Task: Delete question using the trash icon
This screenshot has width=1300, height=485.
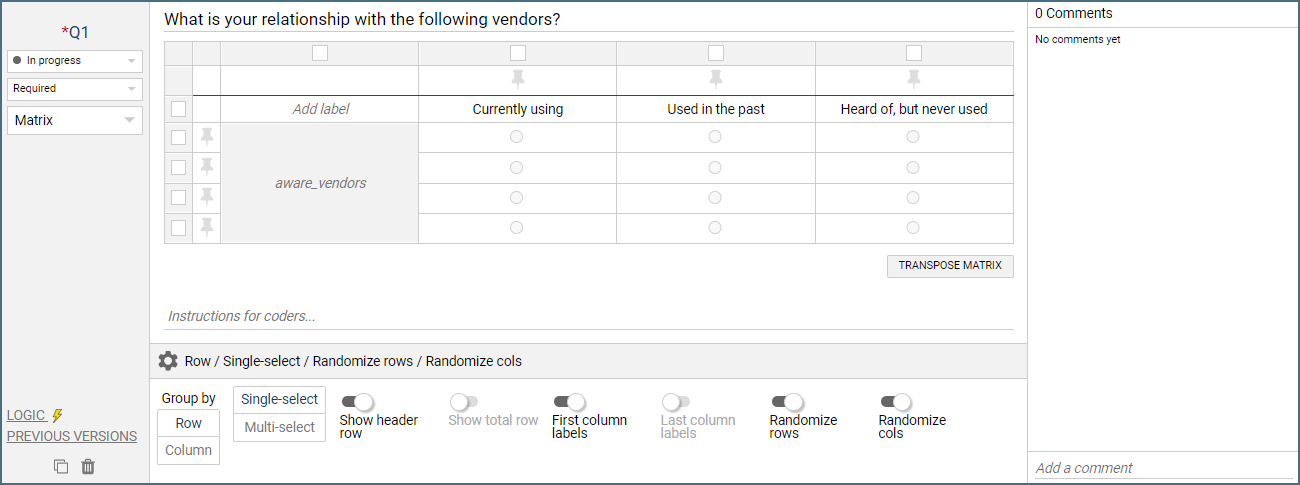Action: tap(88, 466)
